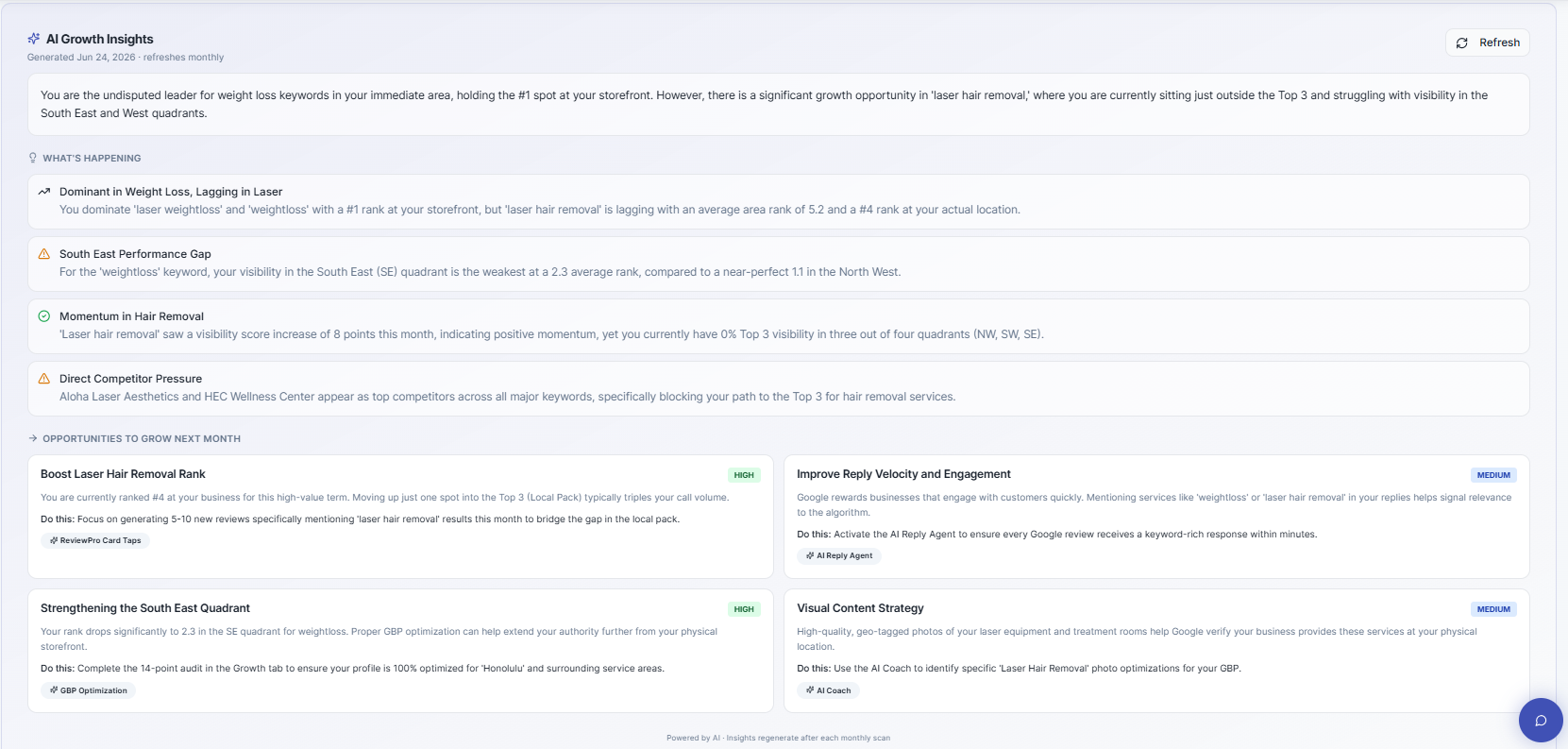Click the sparkle icon inside AI Coach tag

click(810, 690)
